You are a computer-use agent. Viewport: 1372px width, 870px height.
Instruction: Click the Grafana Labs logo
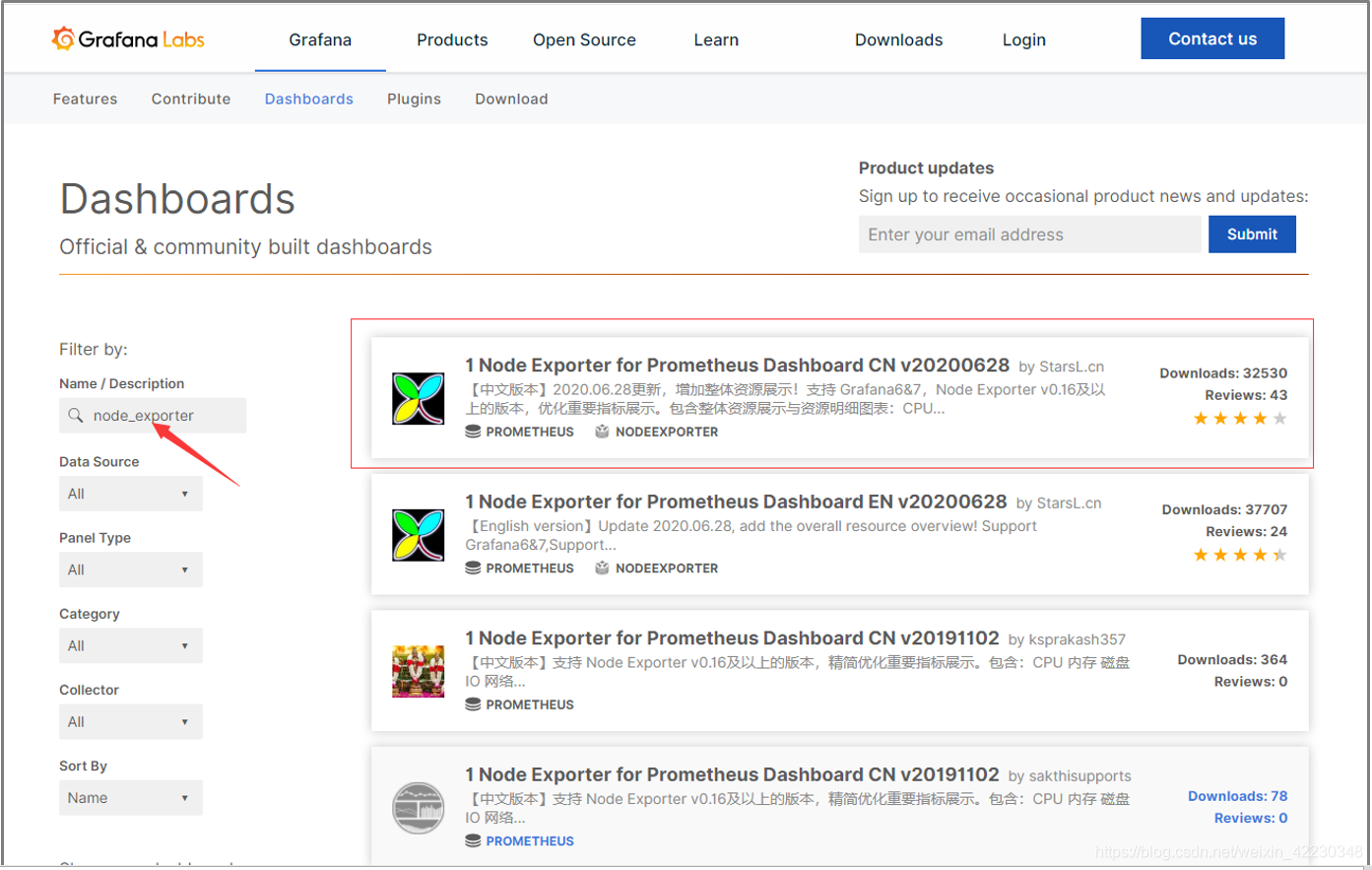(x=128, y=39)
